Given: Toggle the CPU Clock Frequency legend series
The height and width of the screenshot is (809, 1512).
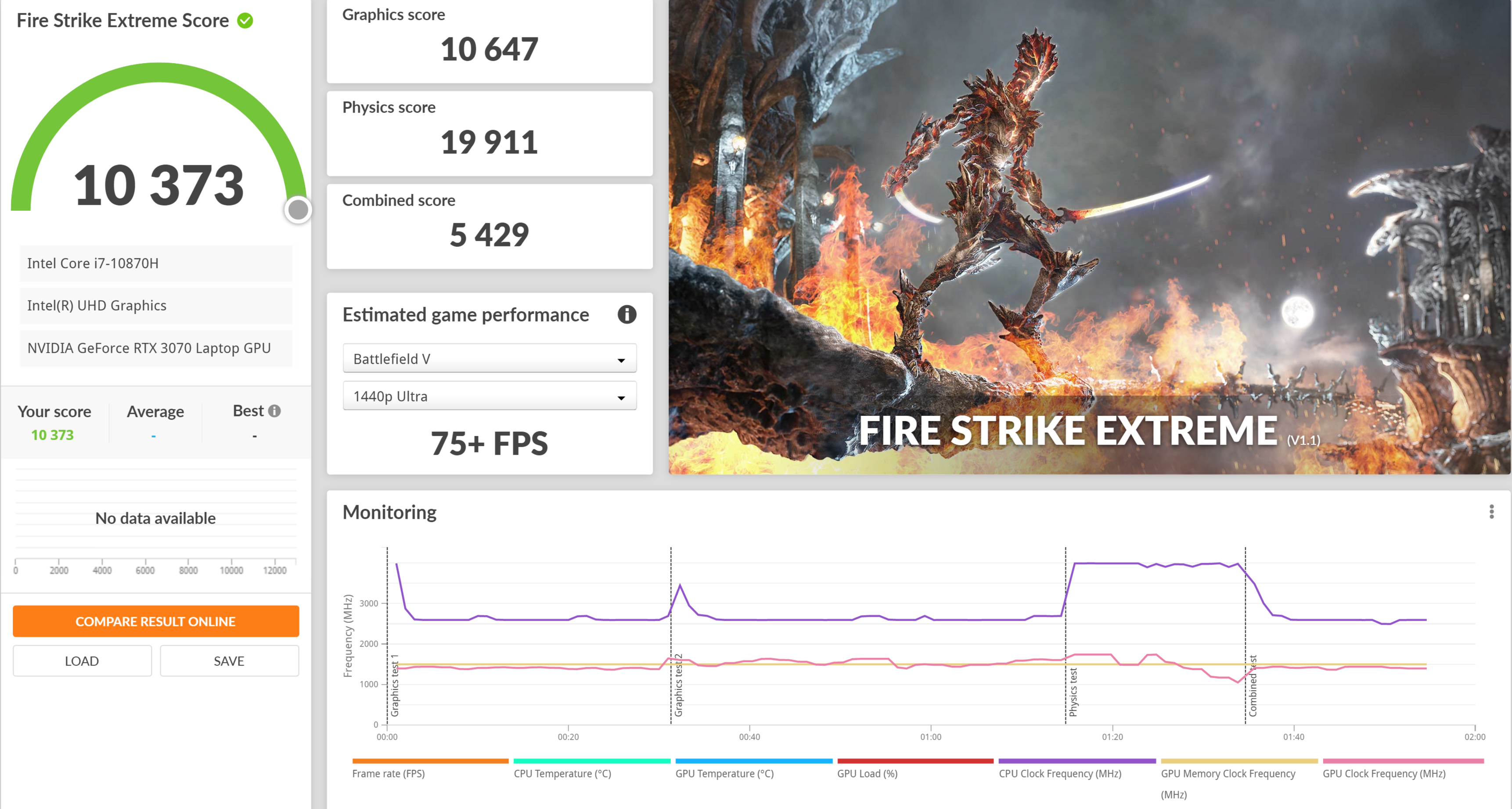Looking at the screenshot, I should click(x=1077, y=769).
